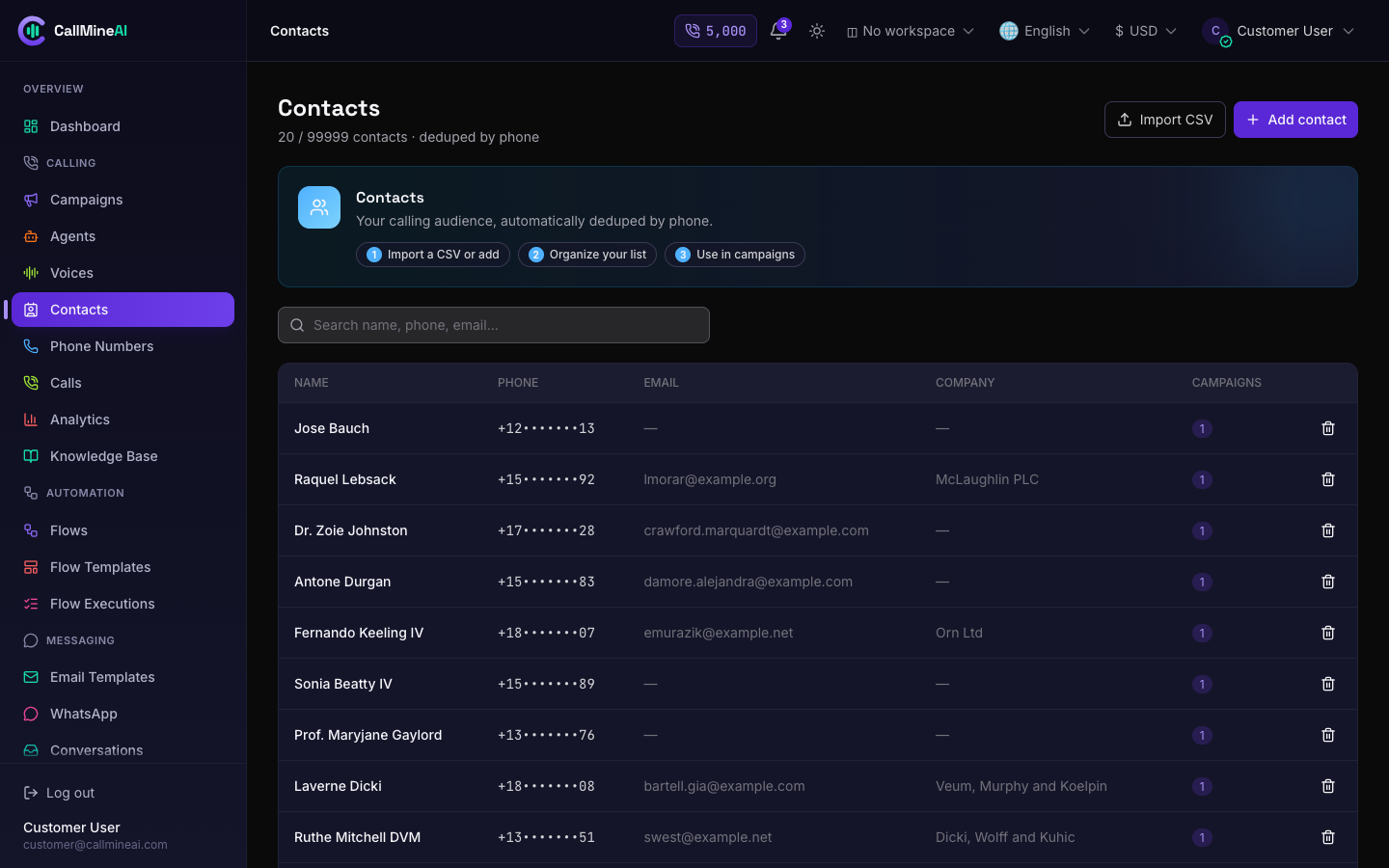Click the Analytics chart icon
Viewport: 1389px width, 868px height.
[31, 420]
